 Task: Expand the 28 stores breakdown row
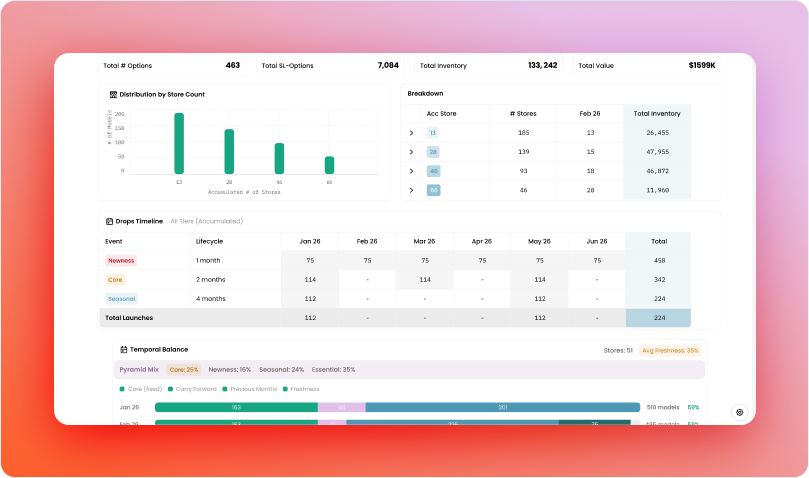411,152
